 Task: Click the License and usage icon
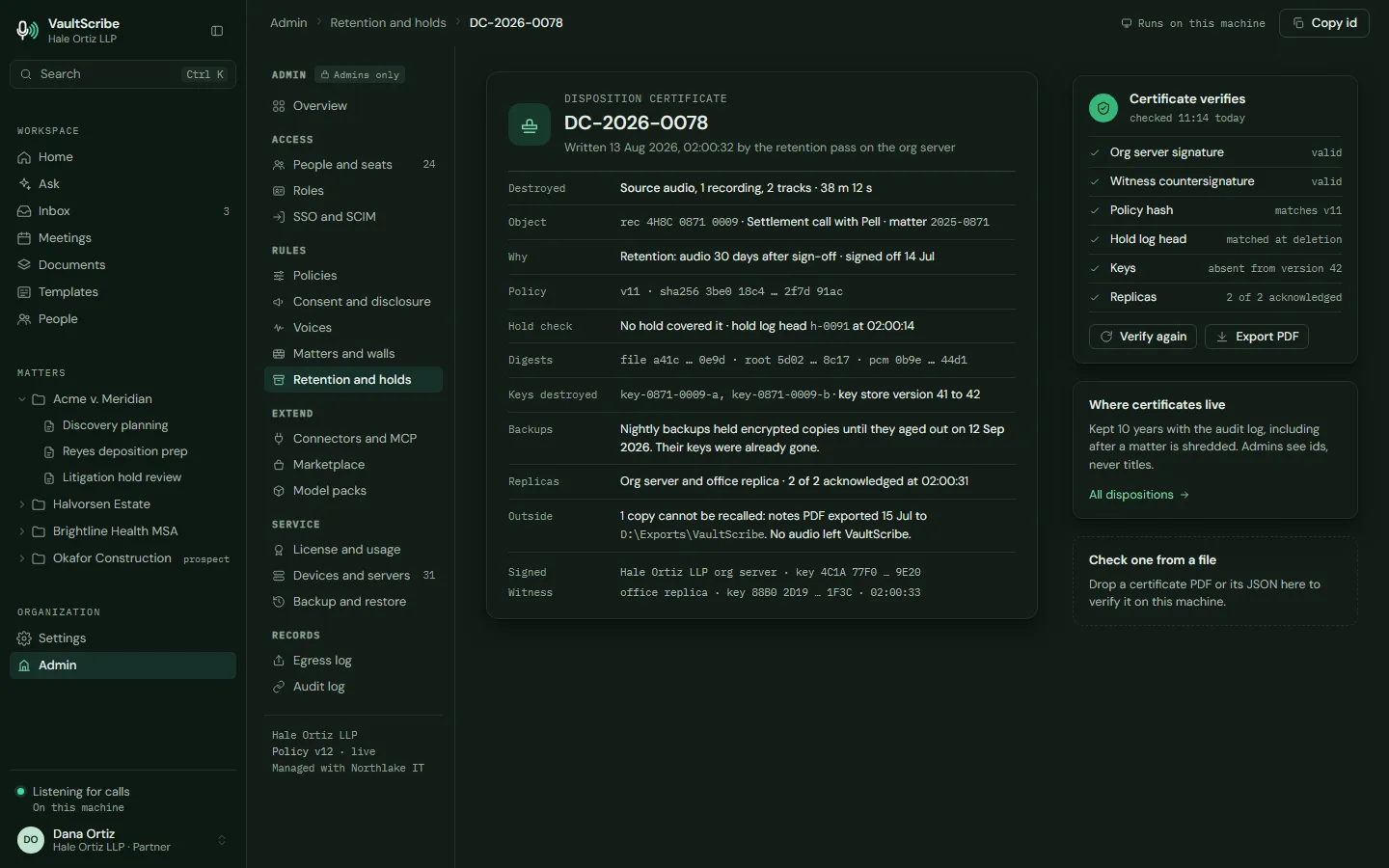point(279,550)
